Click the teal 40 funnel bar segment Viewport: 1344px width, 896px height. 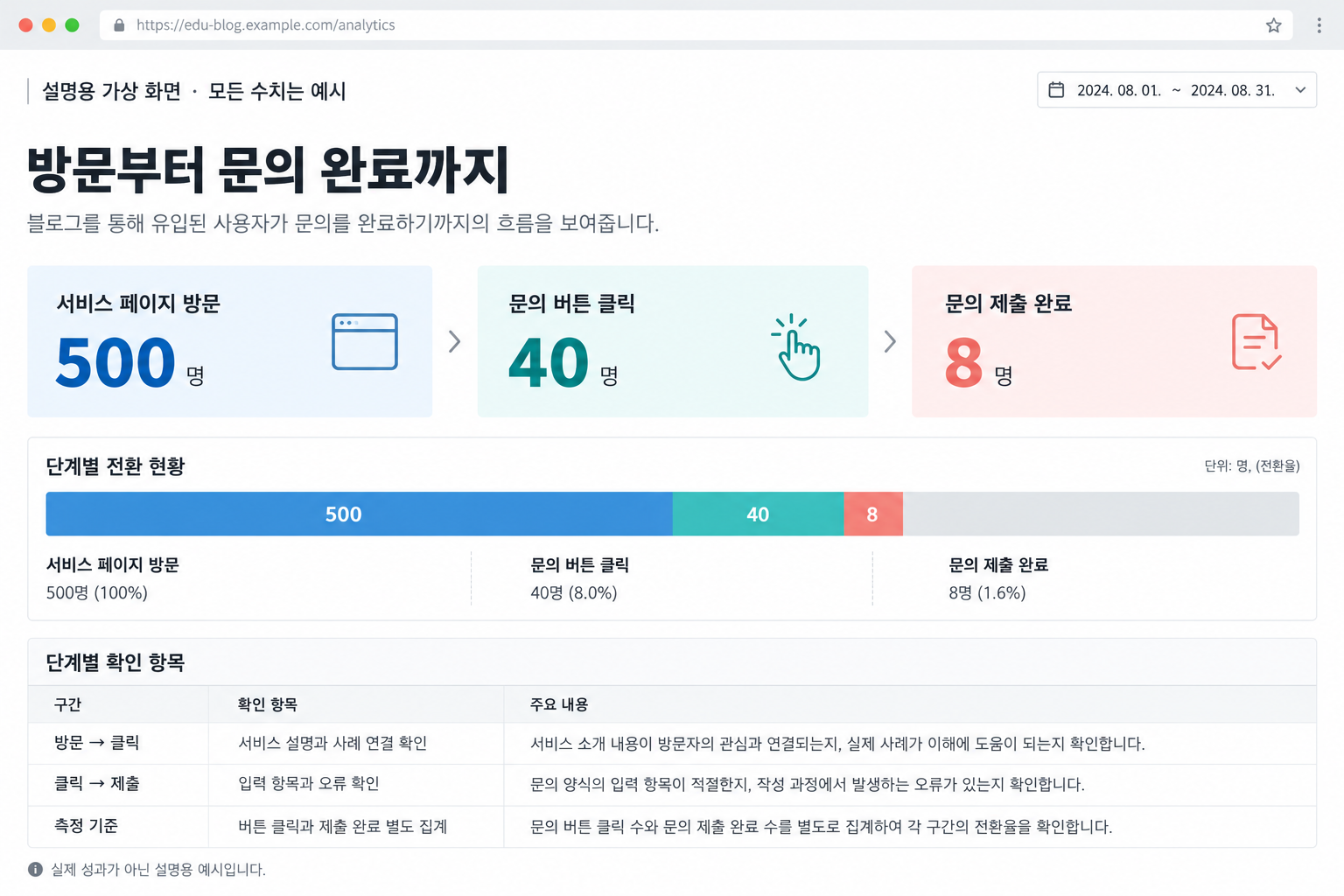[758, 514]
